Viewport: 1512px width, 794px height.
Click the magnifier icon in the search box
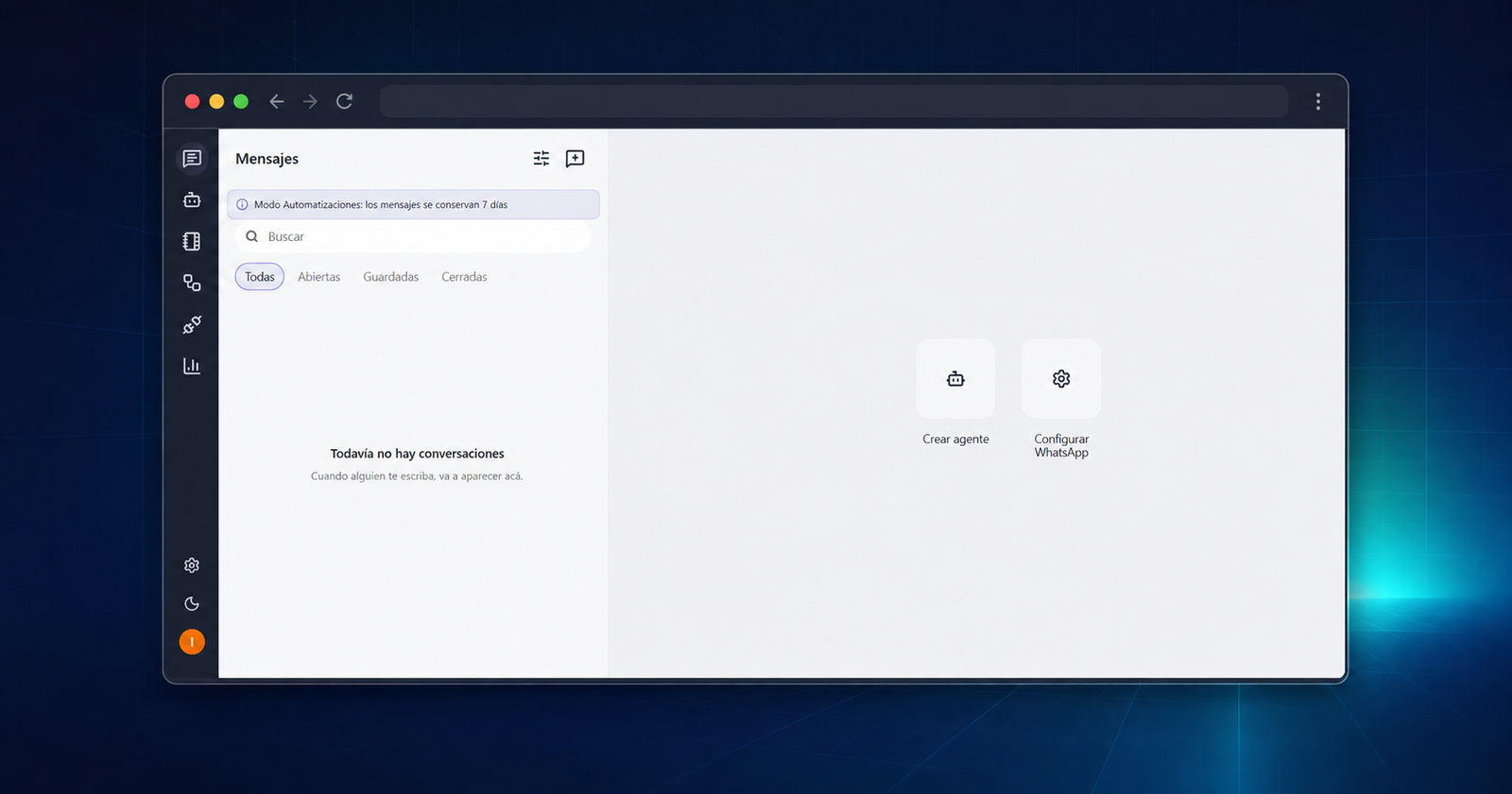[252, 236]
